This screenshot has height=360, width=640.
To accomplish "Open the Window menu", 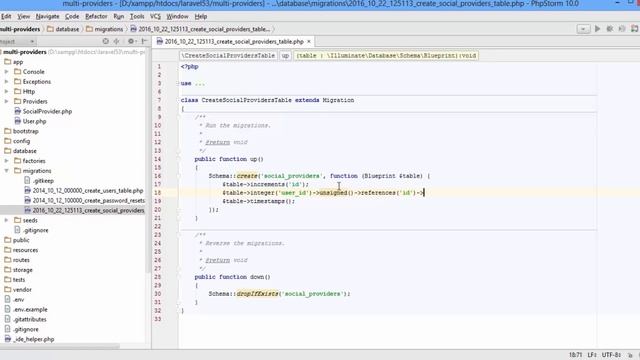I will click(x=177, y=16).
